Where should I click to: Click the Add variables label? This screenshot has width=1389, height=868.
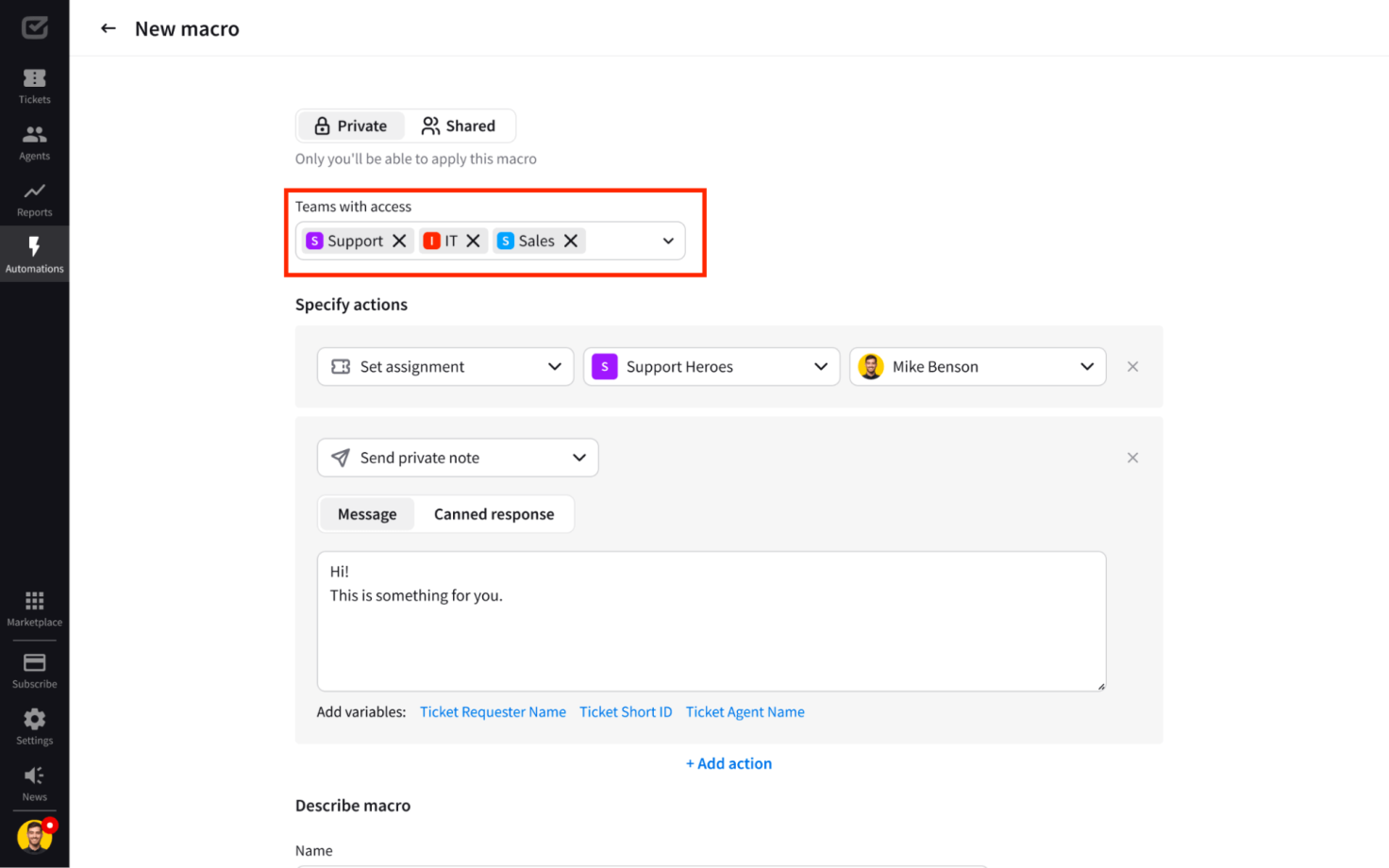pyautogui.click(x=361, y=712)
